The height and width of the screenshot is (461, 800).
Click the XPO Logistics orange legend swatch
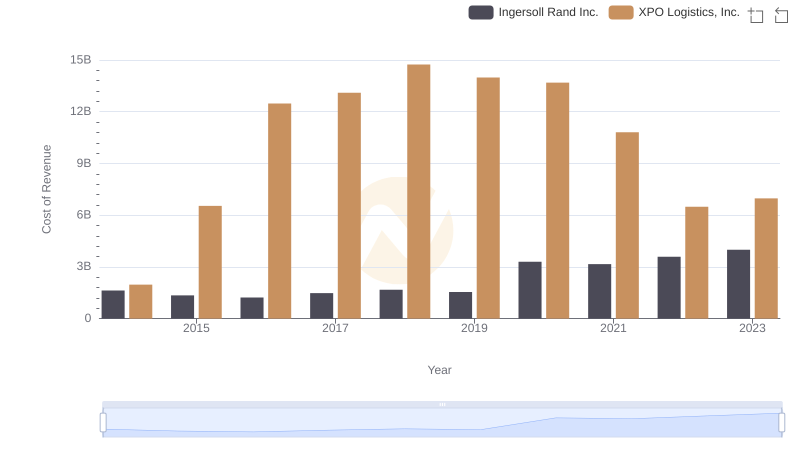621,12
